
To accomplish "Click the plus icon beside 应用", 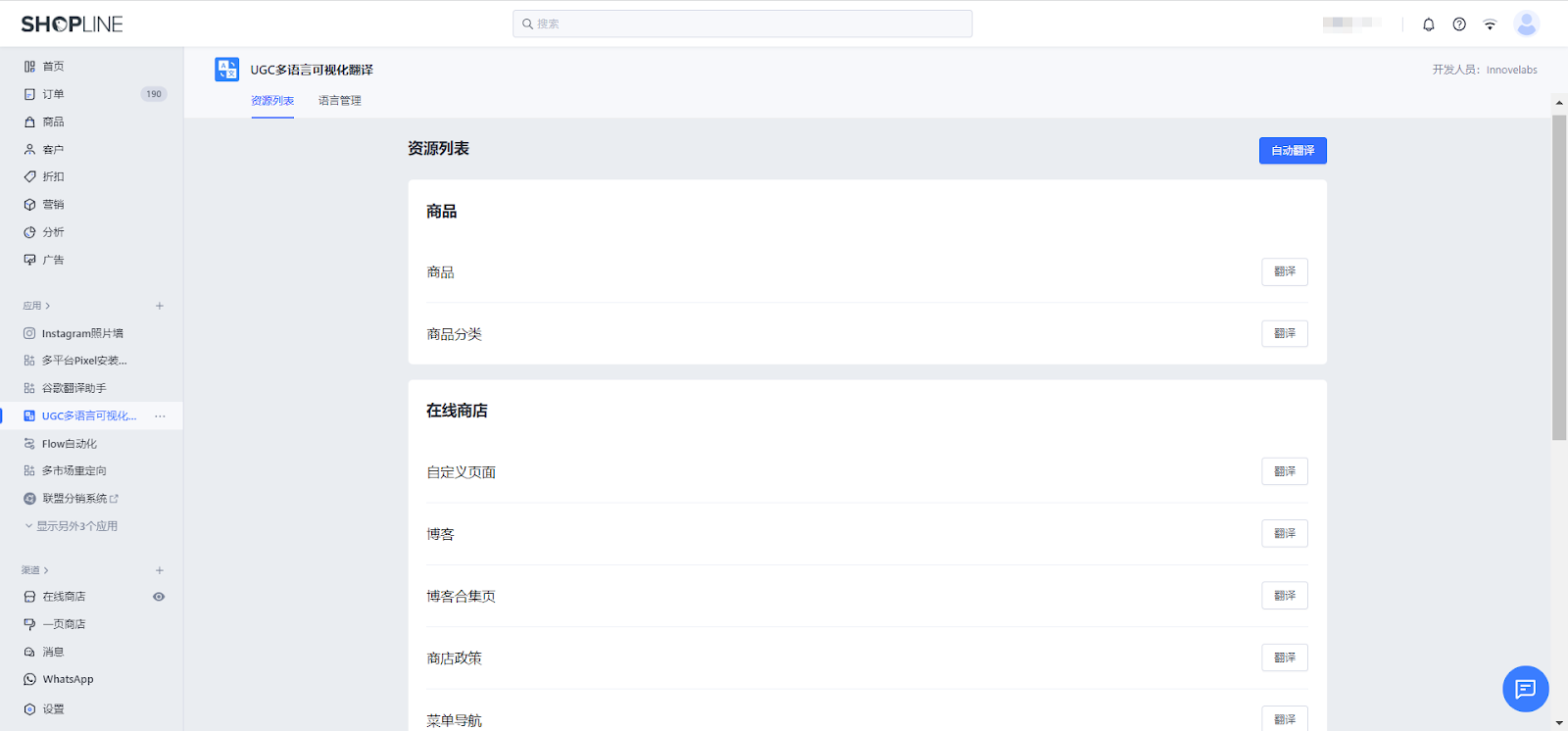I will 160,306.
